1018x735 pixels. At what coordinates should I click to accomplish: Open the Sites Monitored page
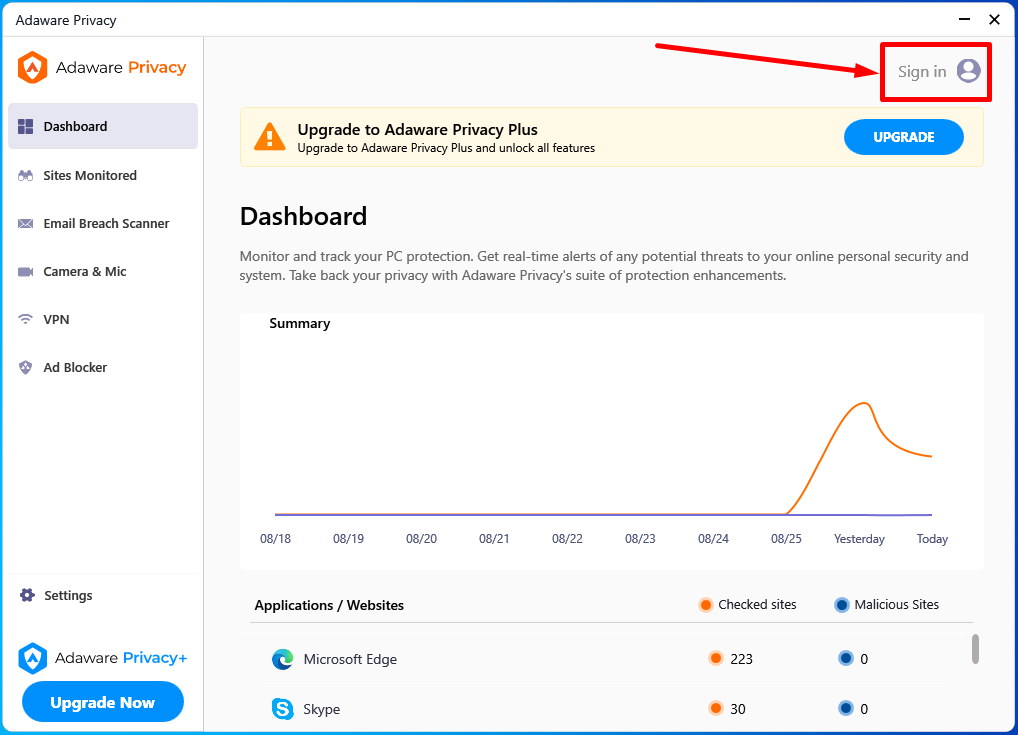pos(103,175)
